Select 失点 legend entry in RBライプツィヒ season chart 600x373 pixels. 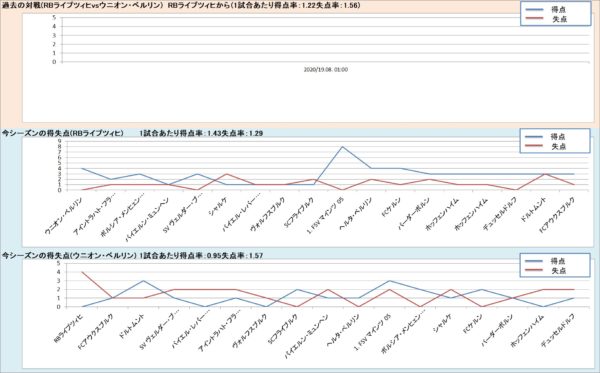click(x=546, y=146)
